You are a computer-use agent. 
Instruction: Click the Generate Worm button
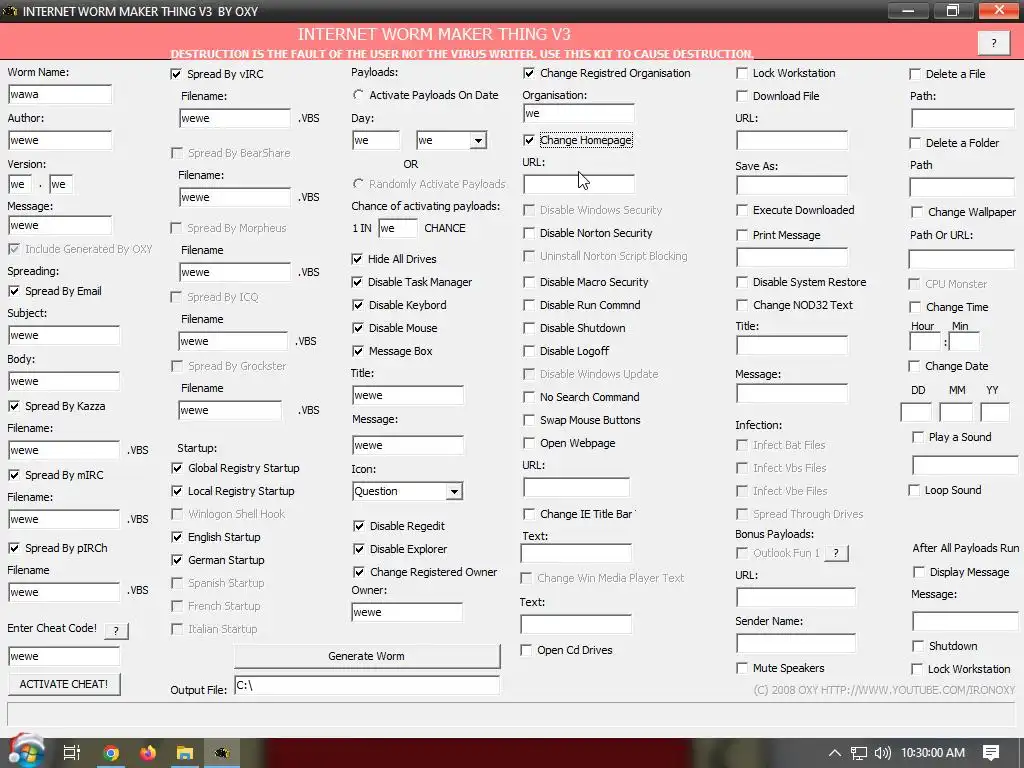point(367,656)
